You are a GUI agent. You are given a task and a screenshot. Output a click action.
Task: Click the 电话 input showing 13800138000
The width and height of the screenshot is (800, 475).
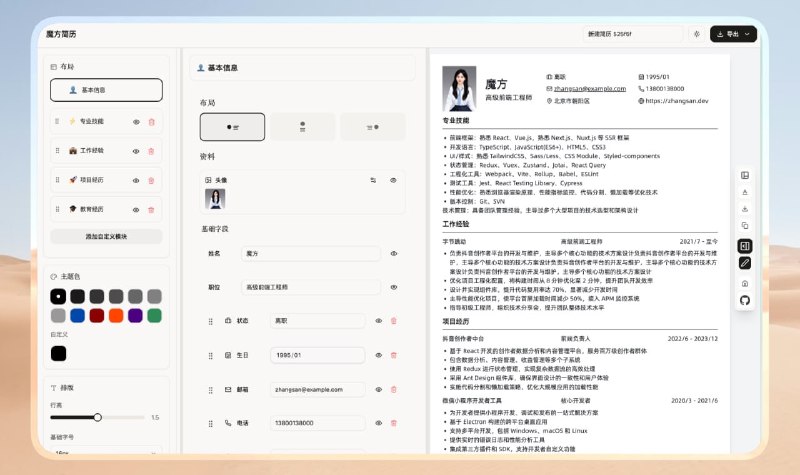coord(317,423)
